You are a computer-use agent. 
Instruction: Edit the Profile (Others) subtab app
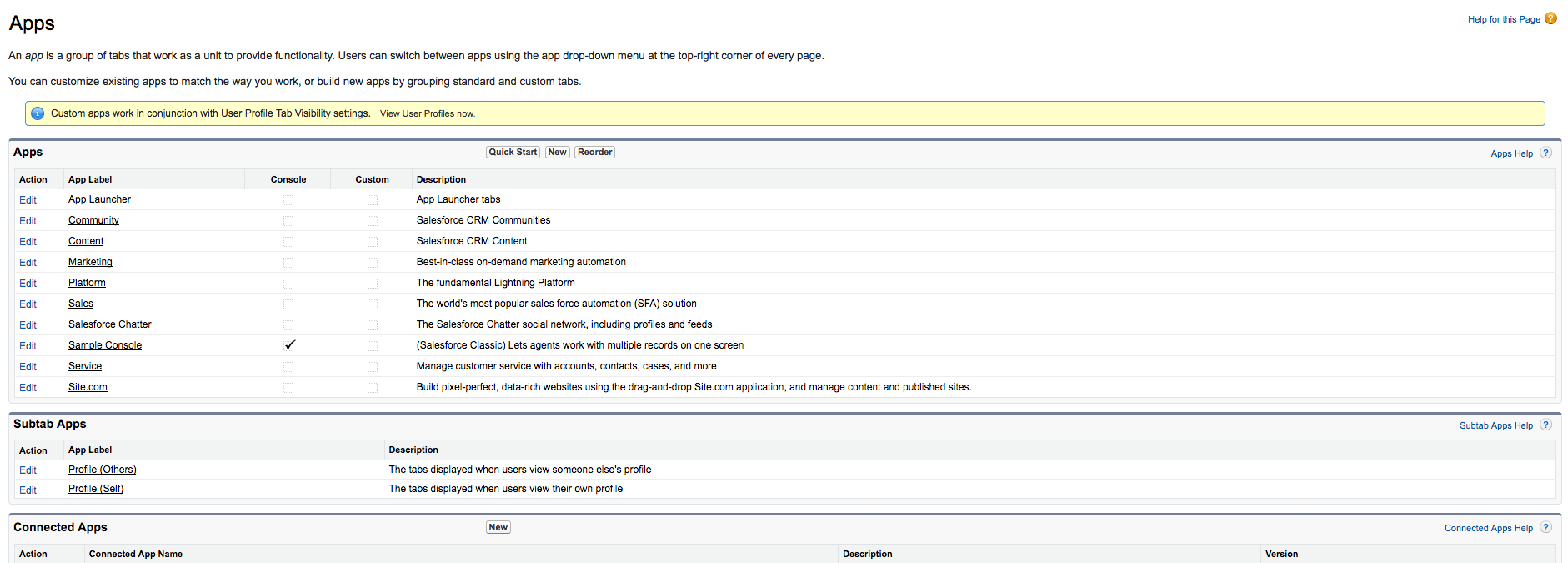click(x=28, y=470)
